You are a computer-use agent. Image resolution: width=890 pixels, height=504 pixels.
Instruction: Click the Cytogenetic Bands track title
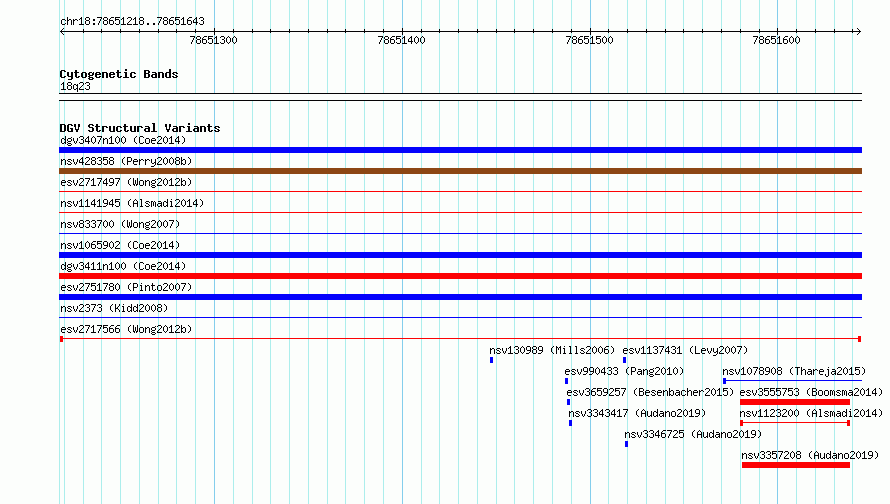coord(119,74)
